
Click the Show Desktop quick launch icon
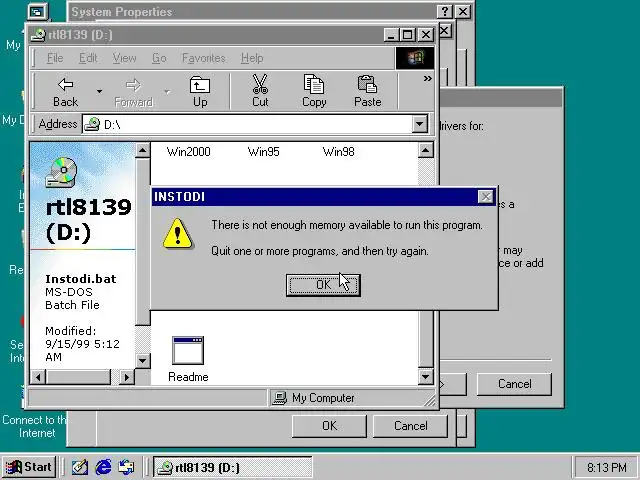click(80, 467)
